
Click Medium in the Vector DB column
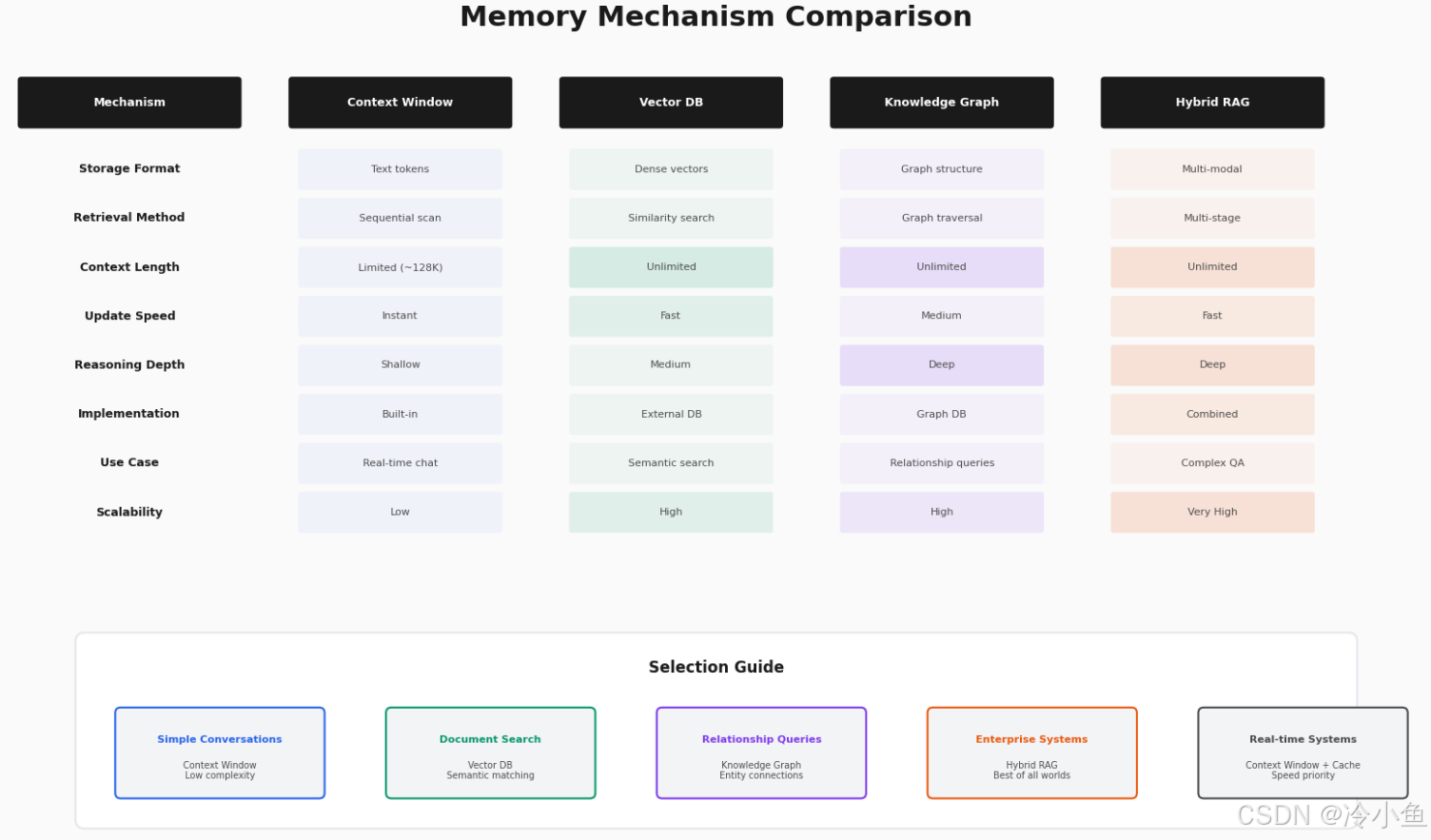(671, 365)
